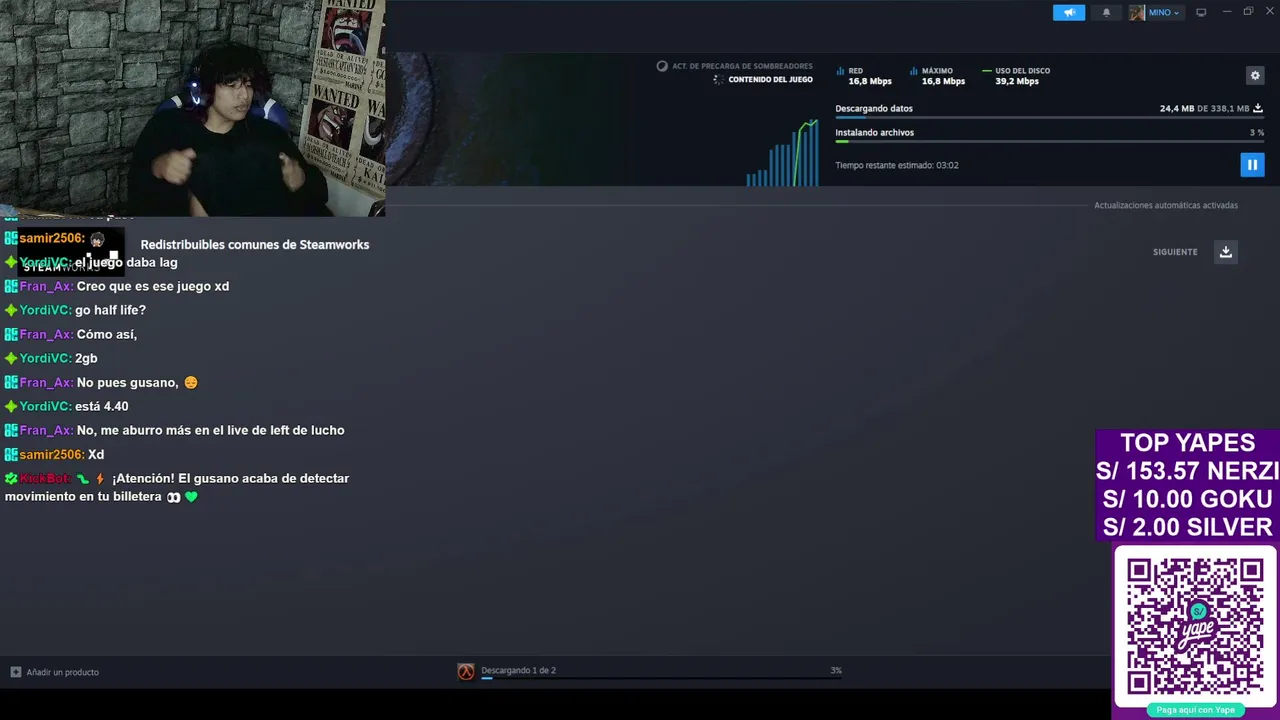Screen dimensions: 1280x720
Task: Click Fran_Ax message about live de left de lucho
Action: 174,430
